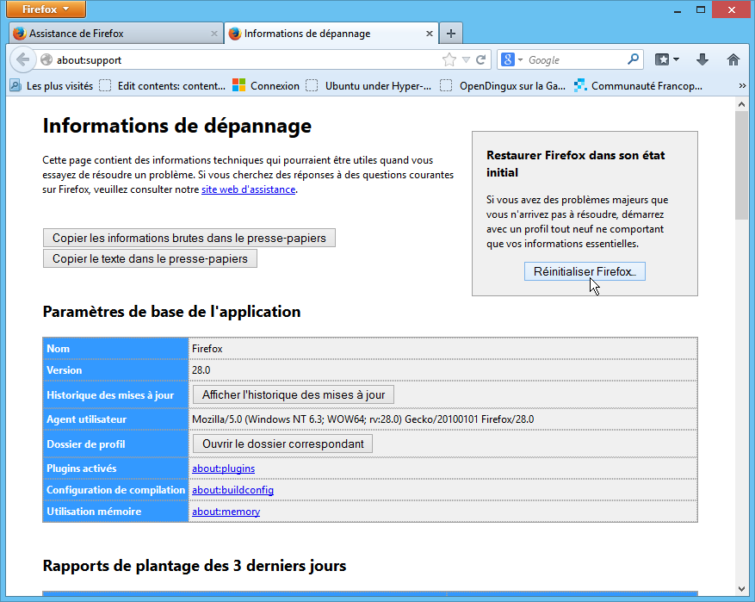
Task: Click the Nom row header
Action: (x=116, y=348)
